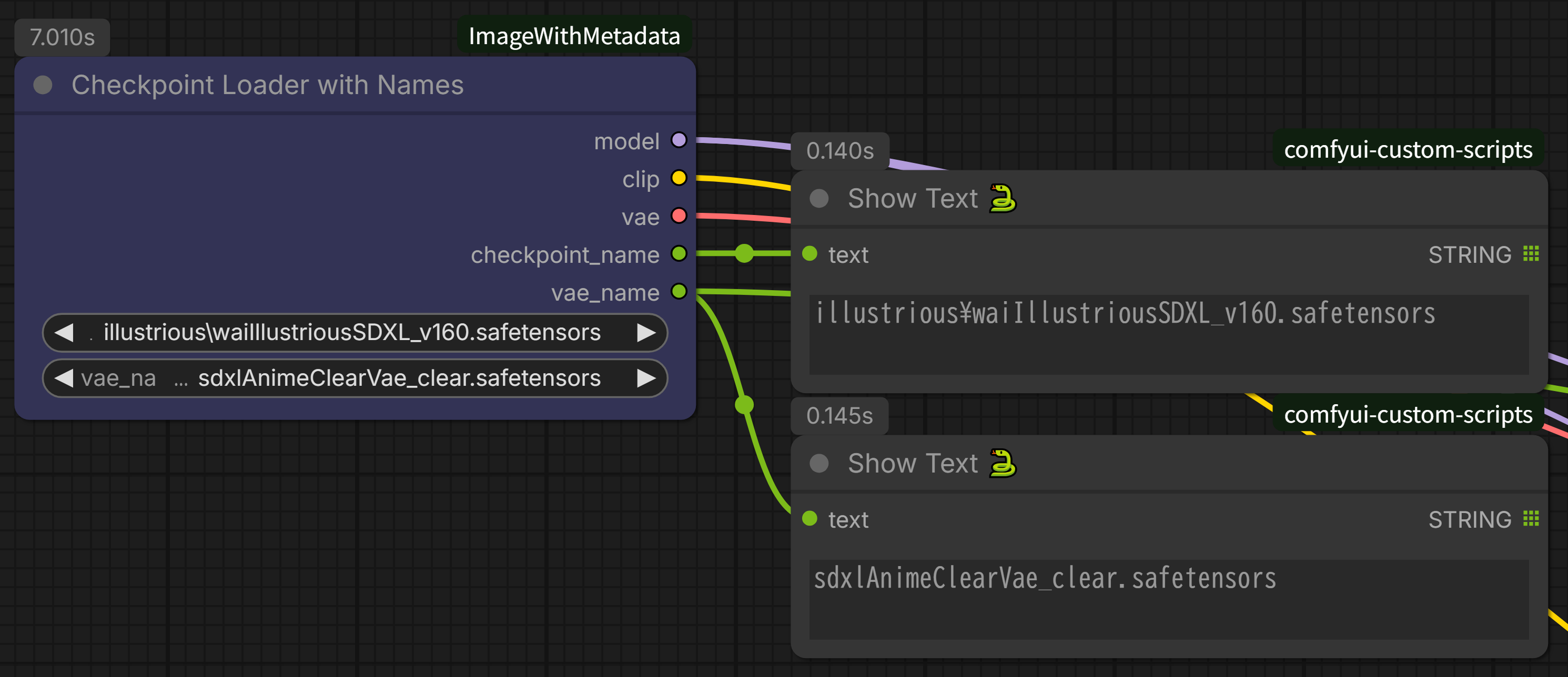This screenshot has width=1568, height=677.
Task: Click the STRING output label on upper Show Text
Action: click(x=1470, y=254)
